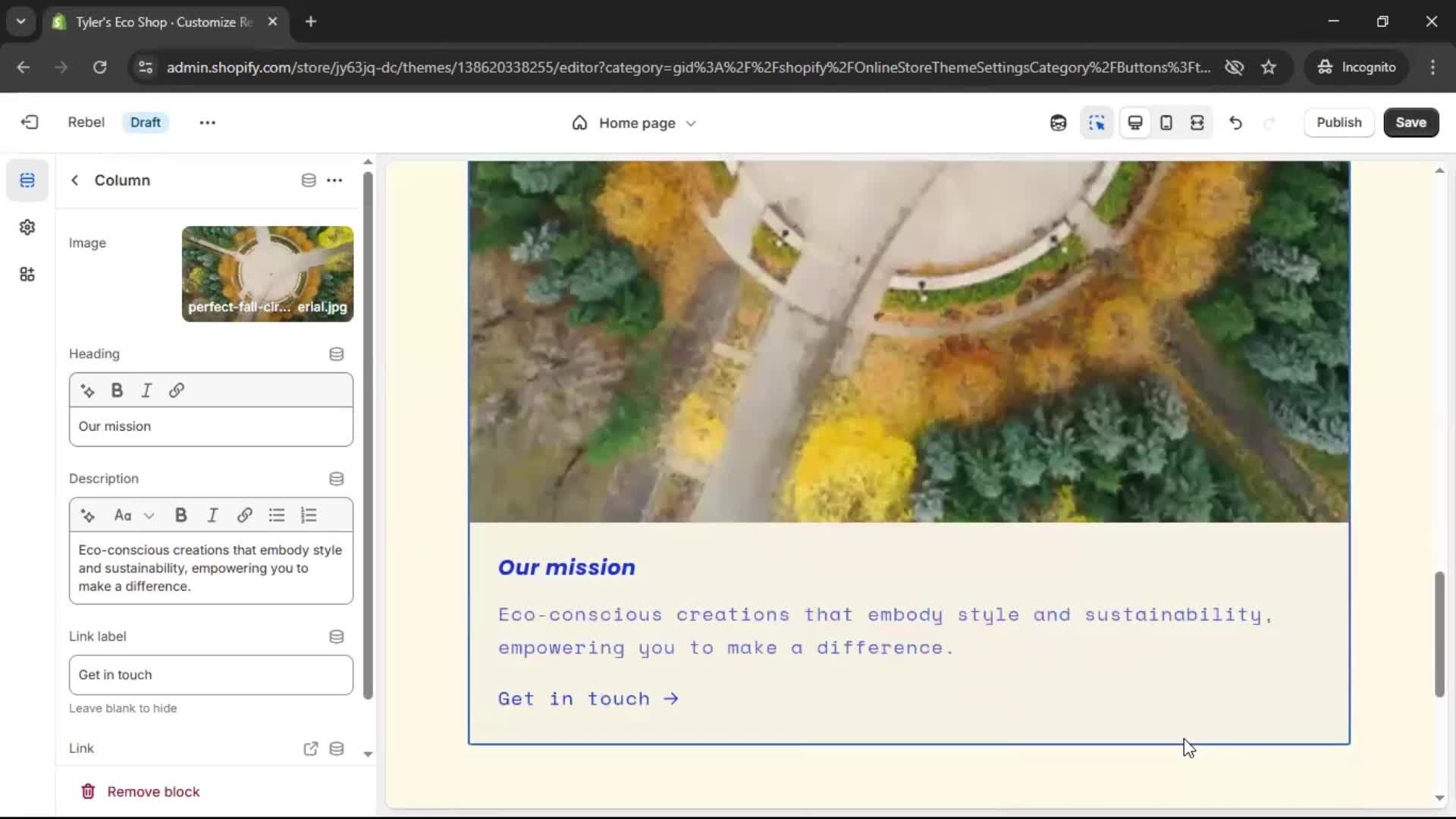Apply numbered list in Description

pyautogui.click(x=309, y=516)
